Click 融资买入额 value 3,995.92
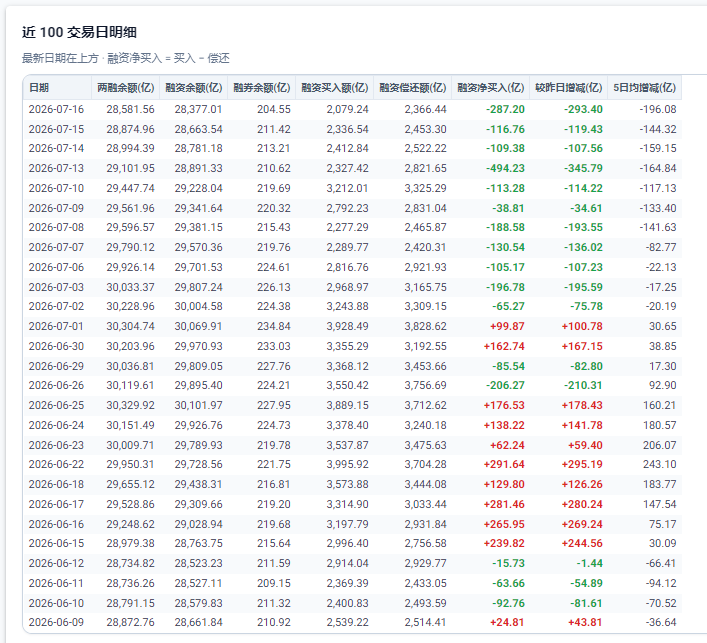707x643 pixels. pyautogui.click(x=348, y=464)
